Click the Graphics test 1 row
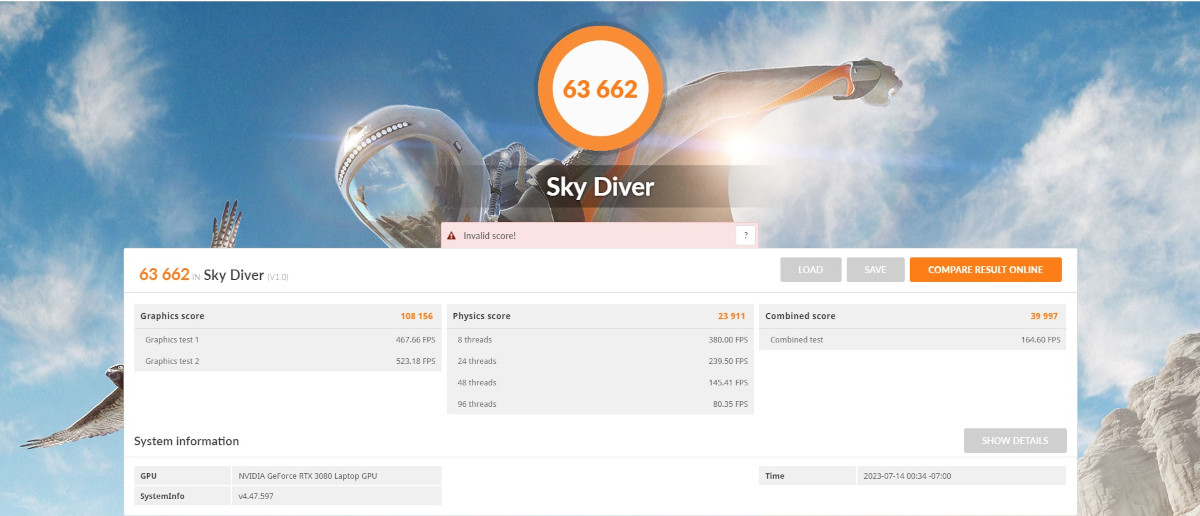 click(x=287, y=340)
